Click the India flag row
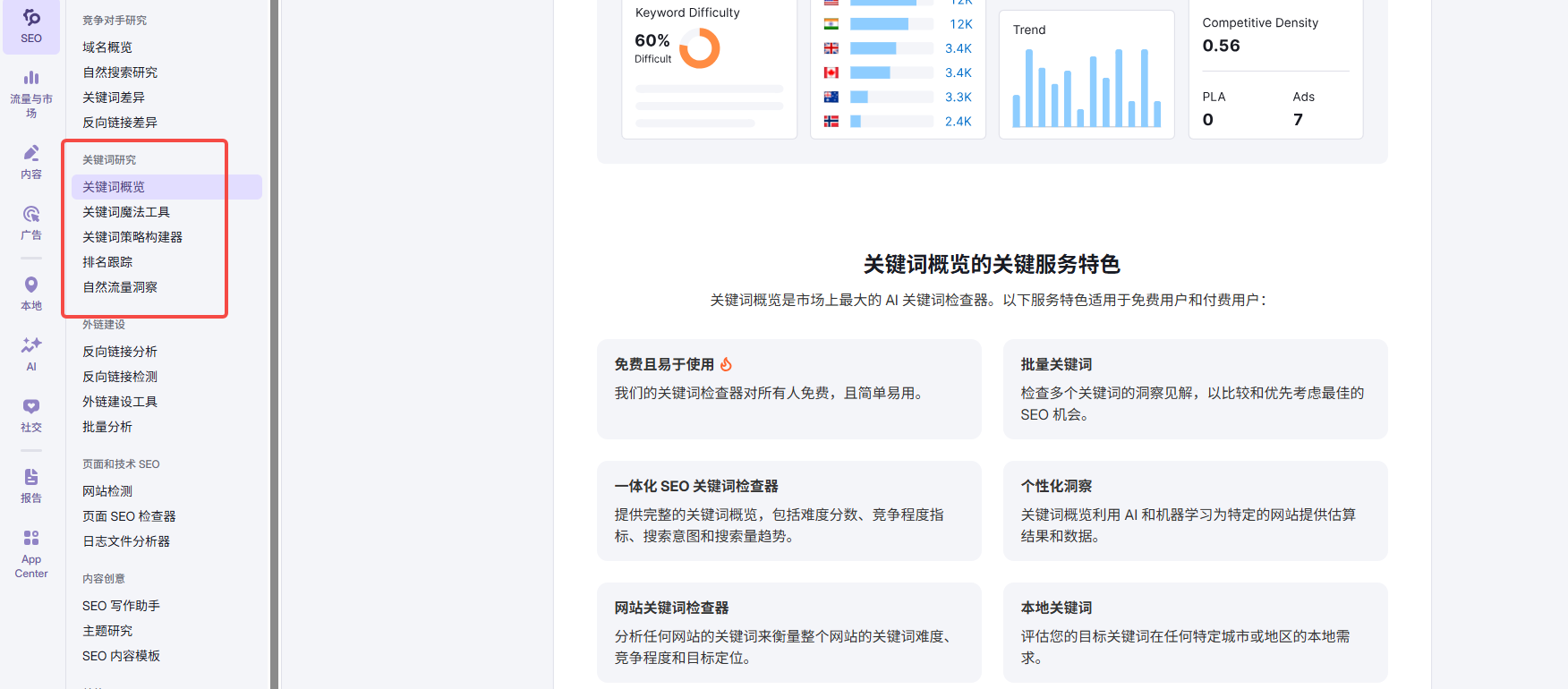Screen dimensions: 1568x689 [x=898, y=24]
